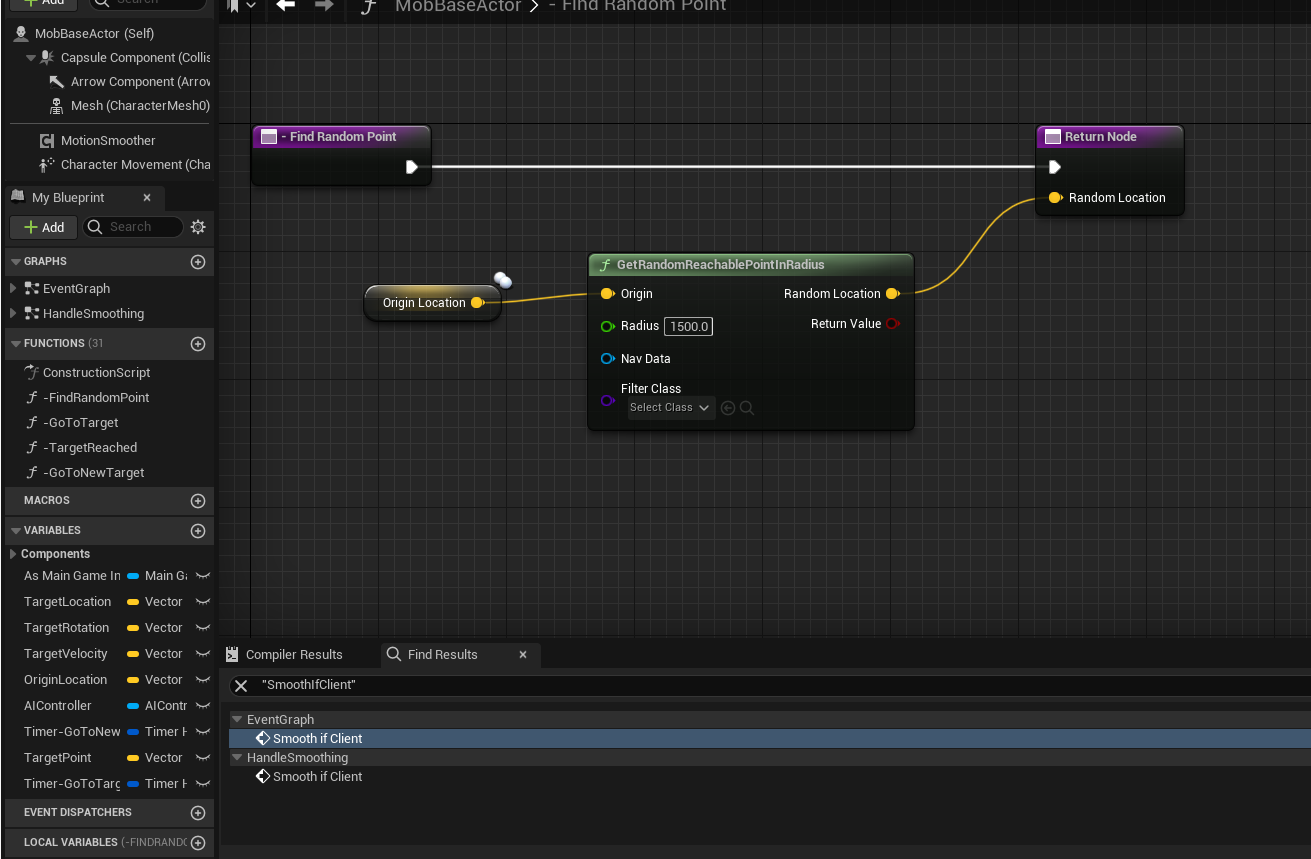The width and height of the screenshot is (1311, 859).
Task: Open the ConstructionScript function
Action: point(97,372)
